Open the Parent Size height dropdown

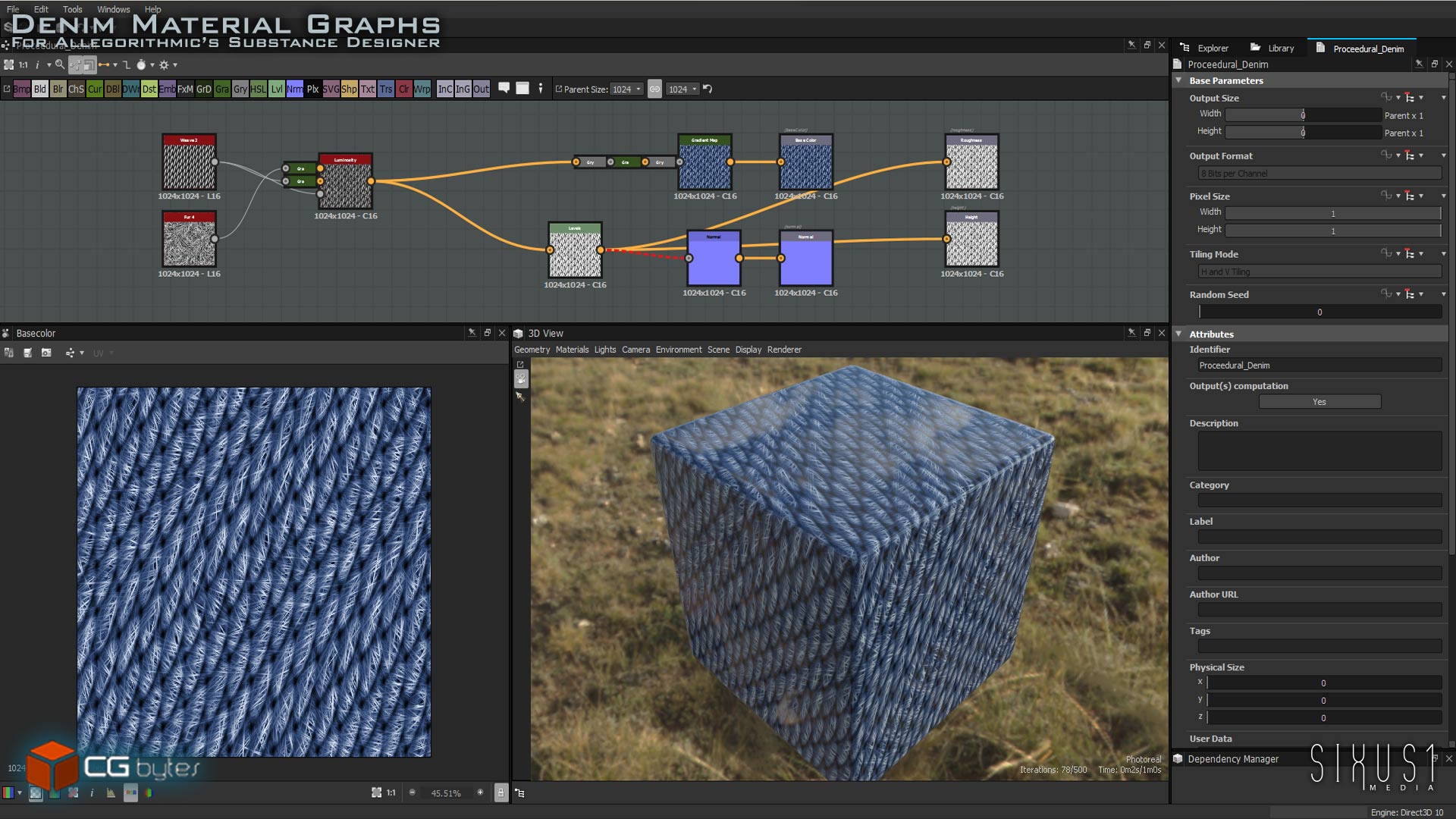pos(682,89)
